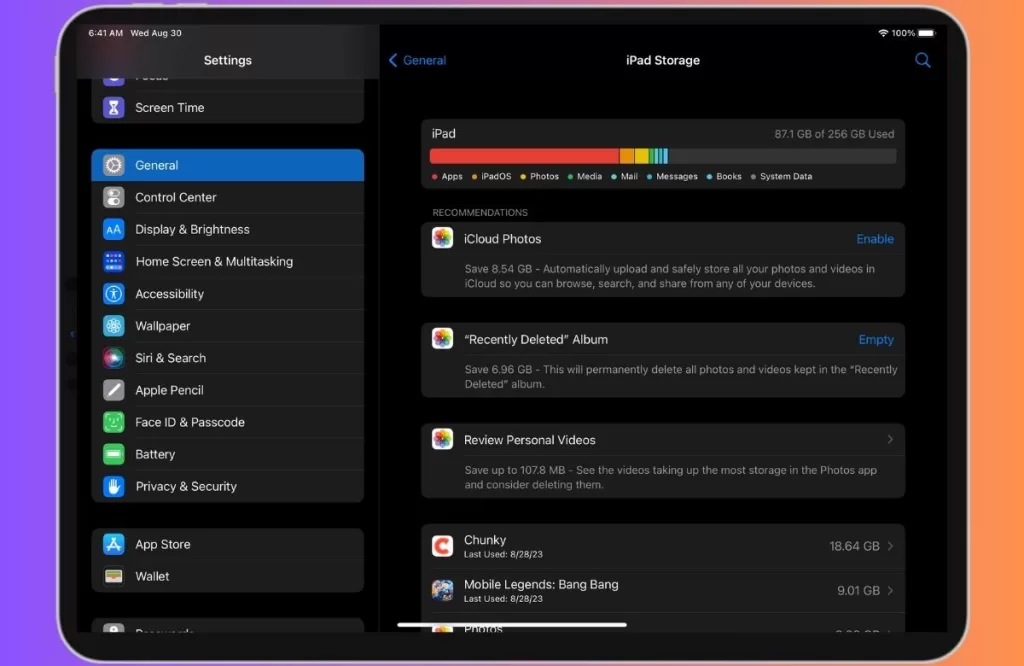Tap iPad Storage page title

pyautogui.click(x=662, y=60)
